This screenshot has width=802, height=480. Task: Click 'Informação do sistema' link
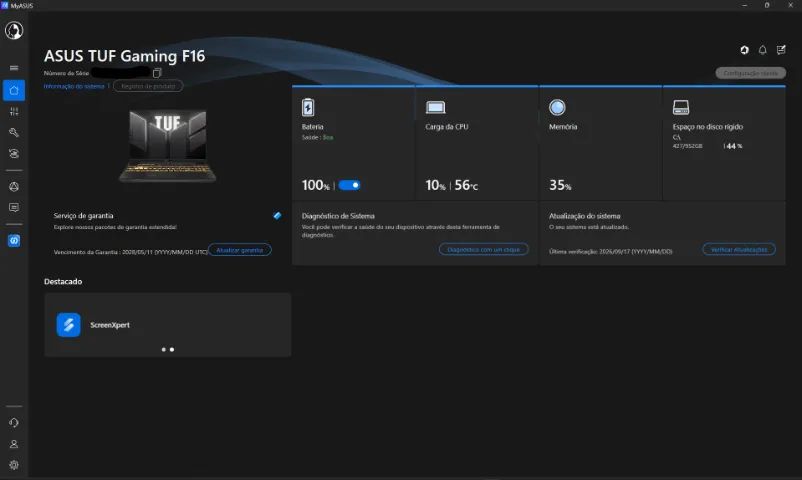(x=74, y=86)
